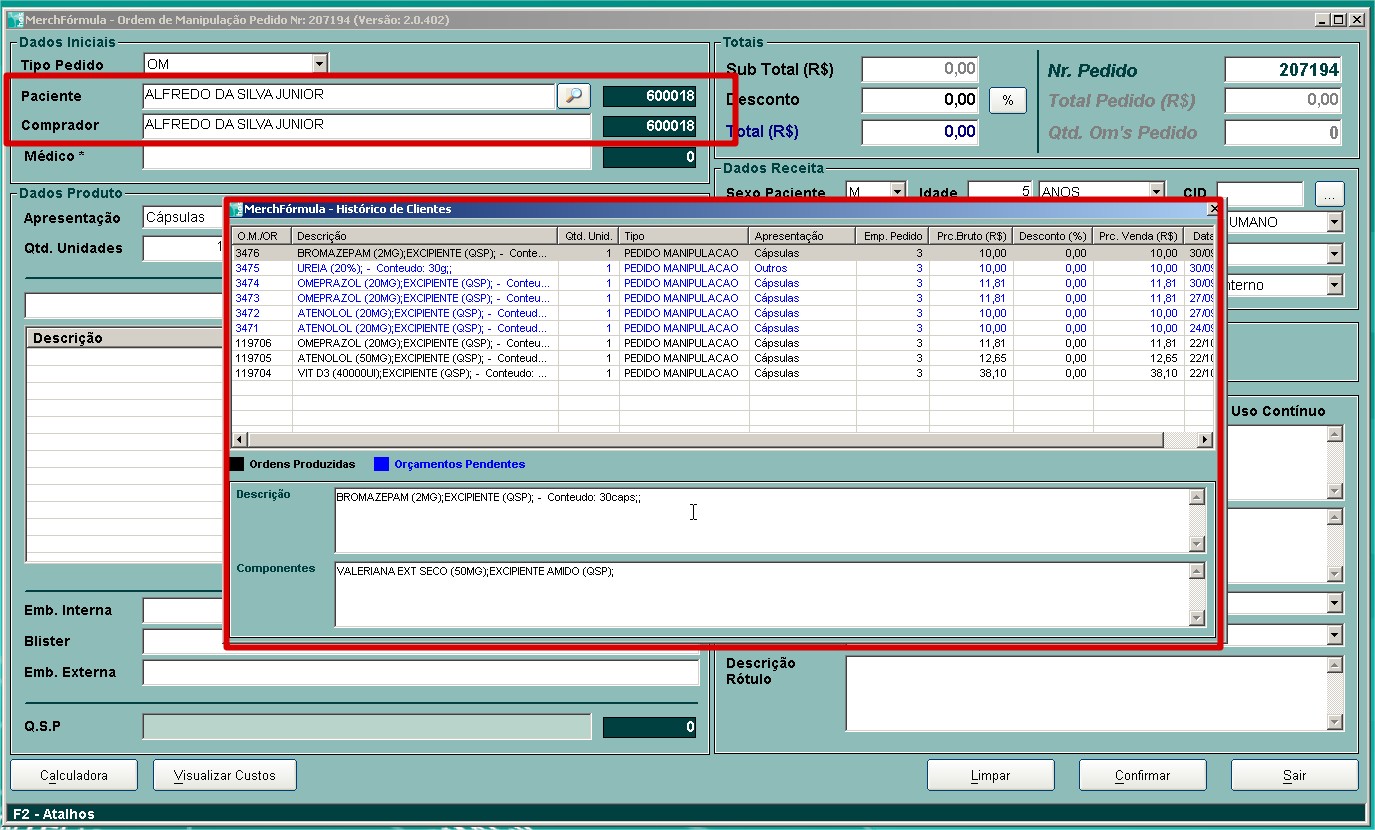
Task: Click the blue Orçamentos Pendentes legend square
Action: tap(381, 464)
